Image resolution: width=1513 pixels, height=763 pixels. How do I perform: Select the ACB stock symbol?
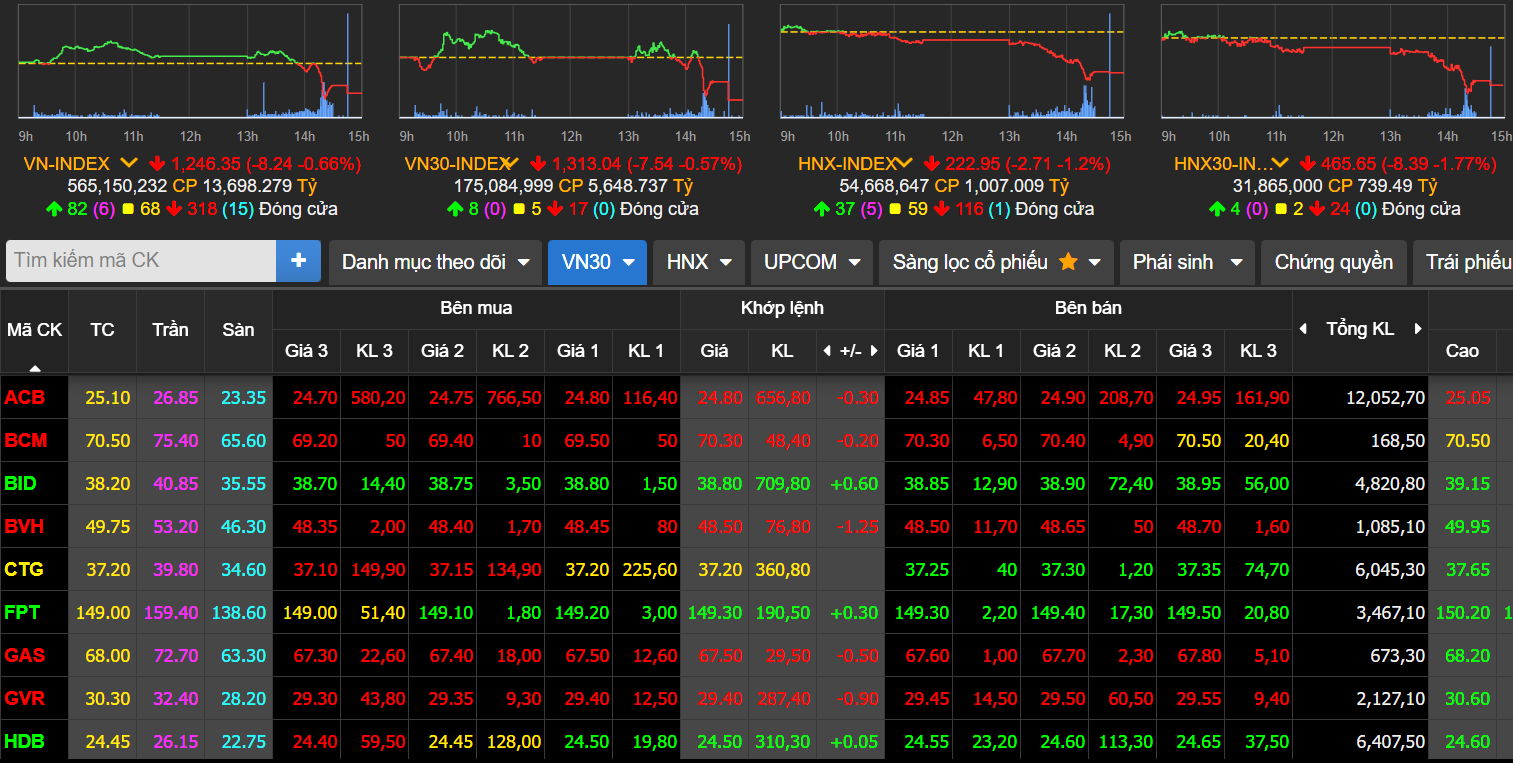coord(25,398)
